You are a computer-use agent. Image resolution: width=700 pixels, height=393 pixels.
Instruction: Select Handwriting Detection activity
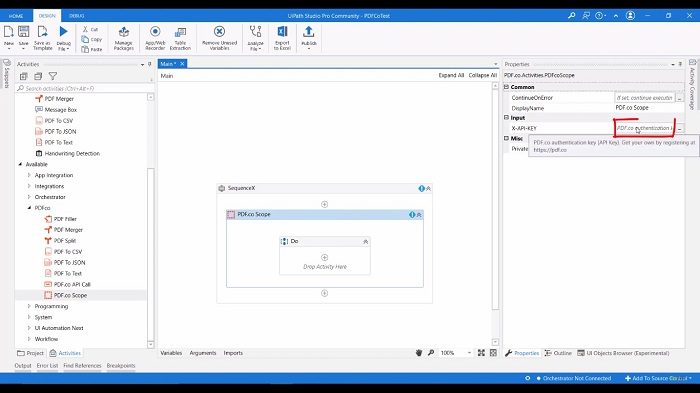click(72, 154)
